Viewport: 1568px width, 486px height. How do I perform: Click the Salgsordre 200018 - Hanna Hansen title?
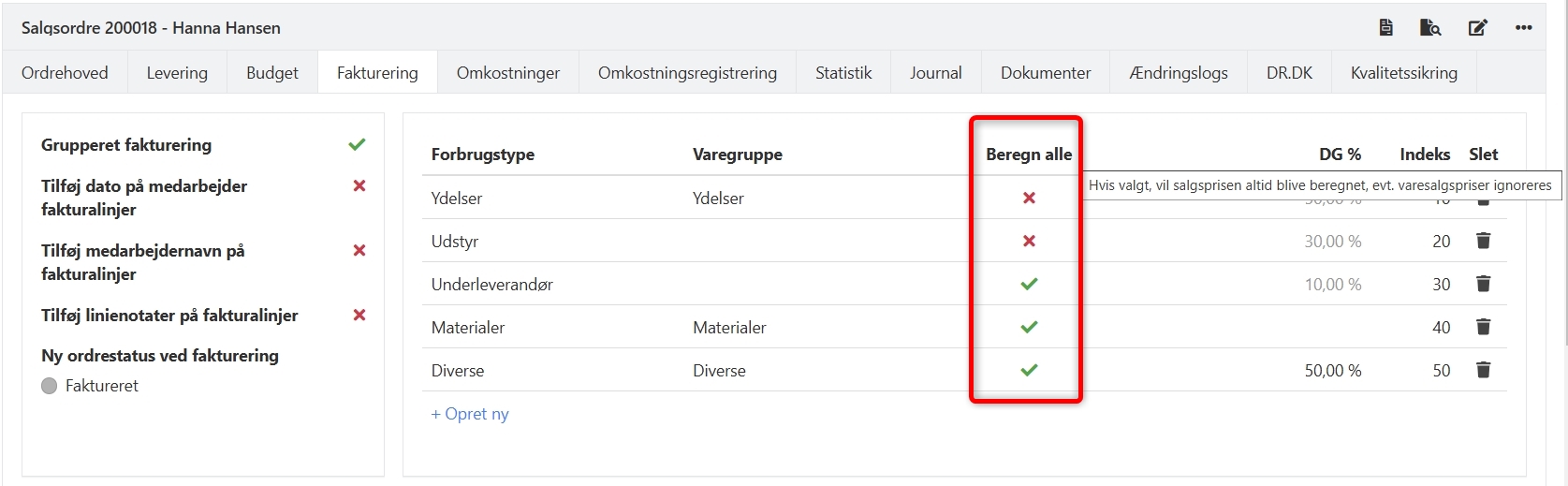click(x=151, y=28)
